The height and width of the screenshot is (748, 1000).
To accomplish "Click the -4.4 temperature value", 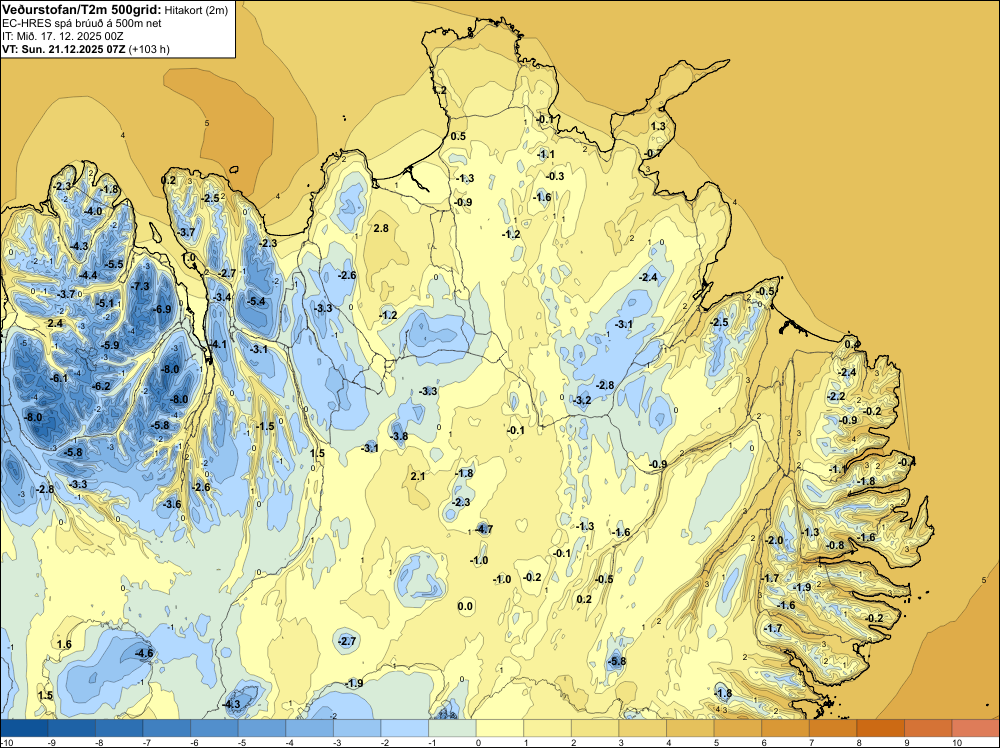I will [88, 275].
